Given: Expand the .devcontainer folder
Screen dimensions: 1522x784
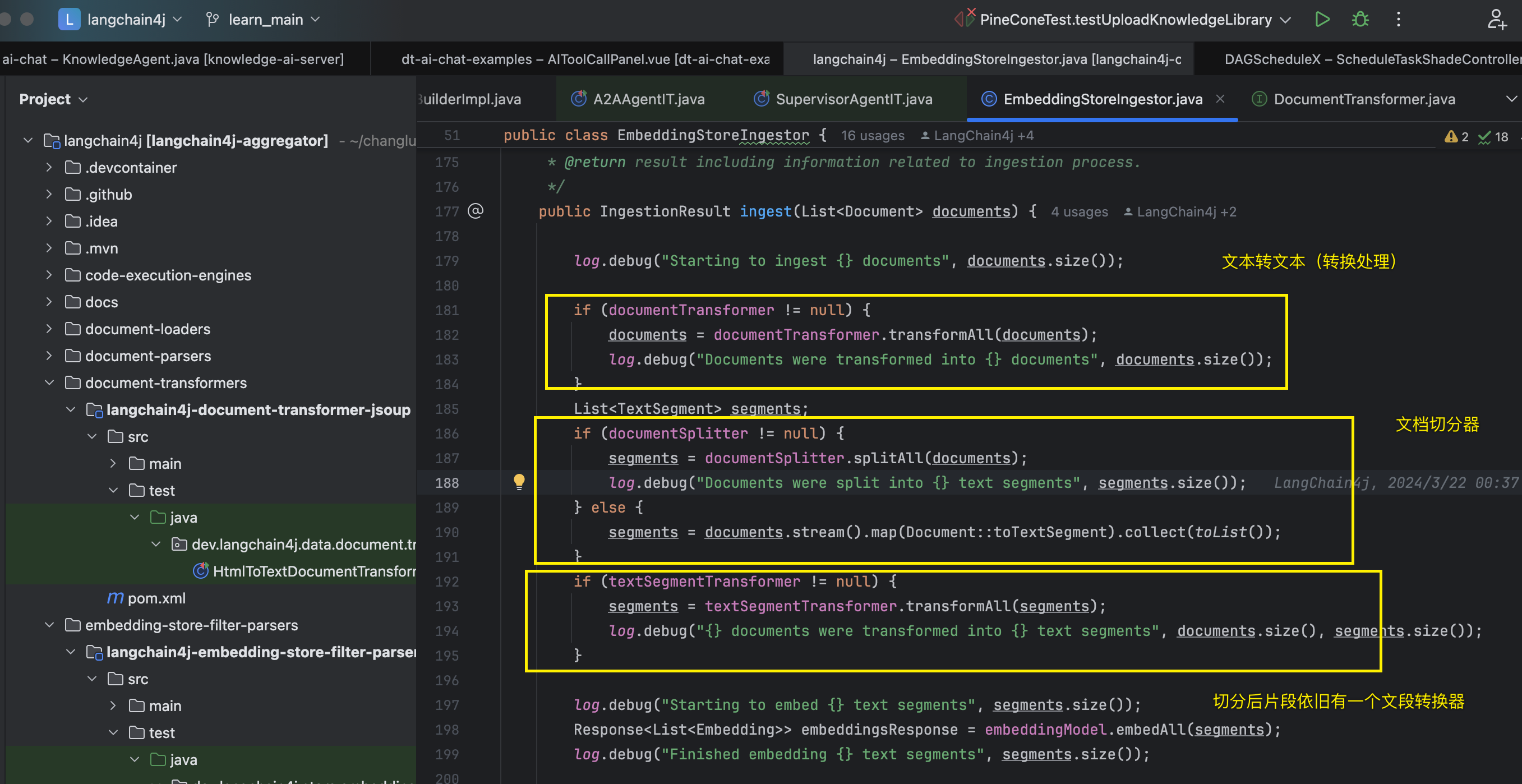Looking at the screenshot, I should click(49, 168).
